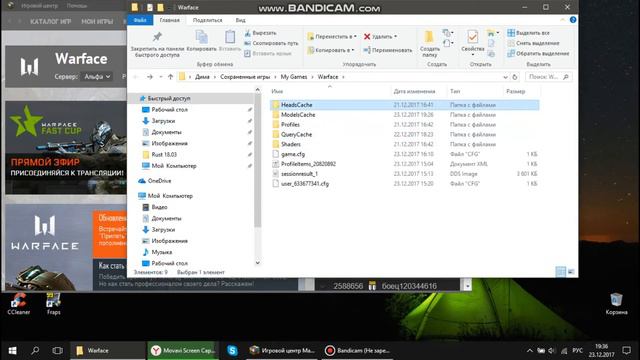The image size is (640, 360).
Task: Open Move to (Переместить в) dropdown
Action: tap(332, 36)
